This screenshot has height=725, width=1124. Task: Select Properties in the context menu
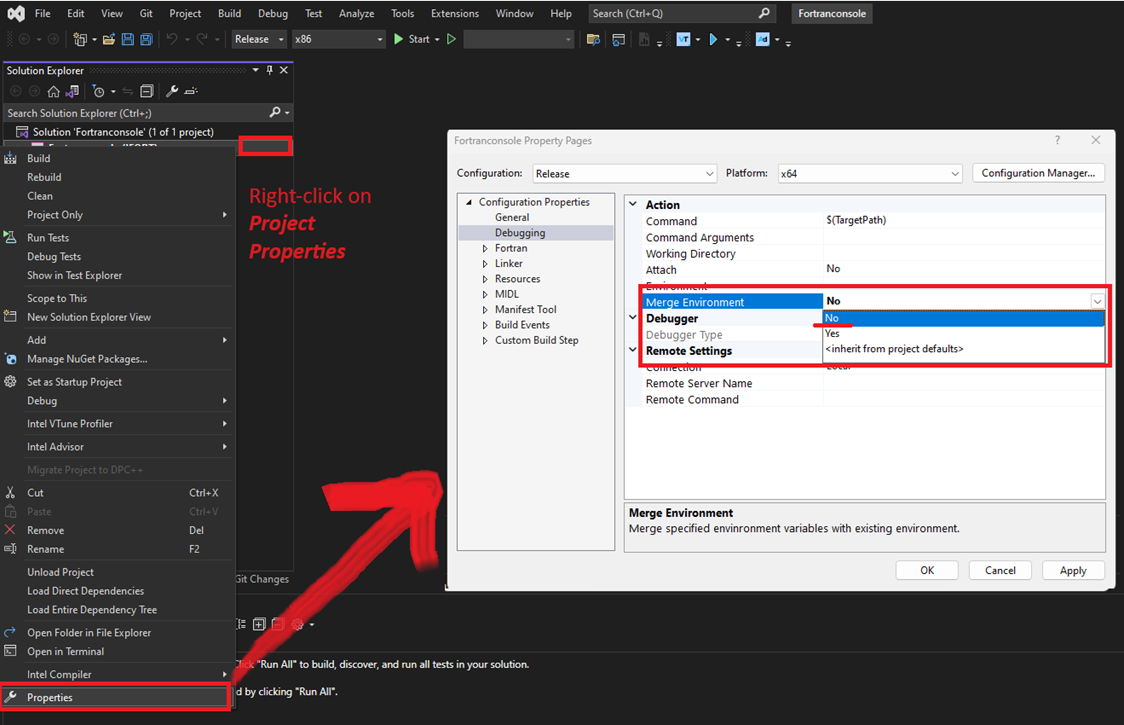(50, 697)
